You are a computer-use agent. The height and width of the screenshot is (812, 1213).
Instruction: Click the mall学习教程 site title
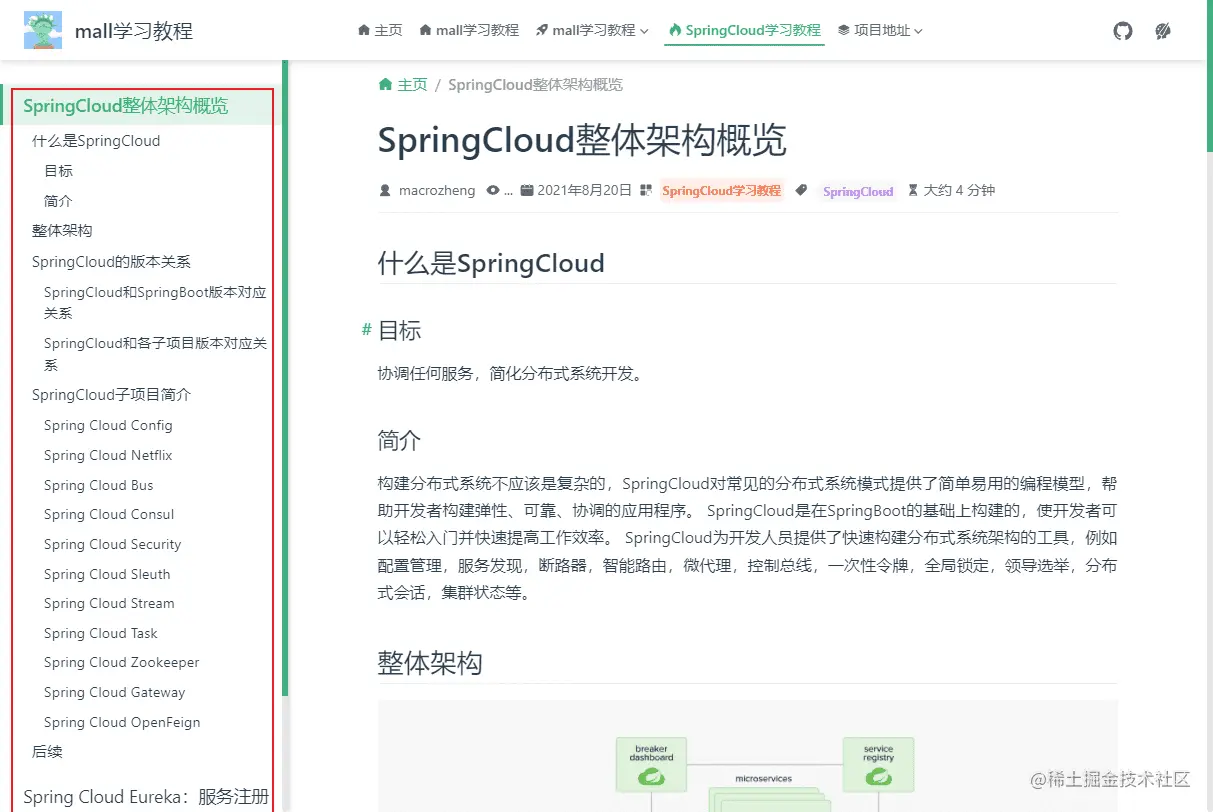(x=134, y=31)
